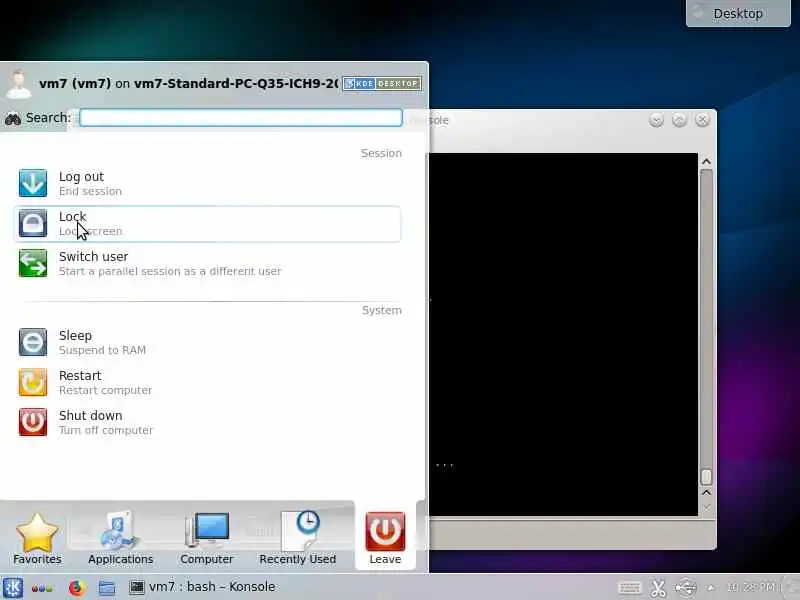Viewport: 800px width, 600px height.
Task: Choose Restart computer entry
Action: (208, 382)
